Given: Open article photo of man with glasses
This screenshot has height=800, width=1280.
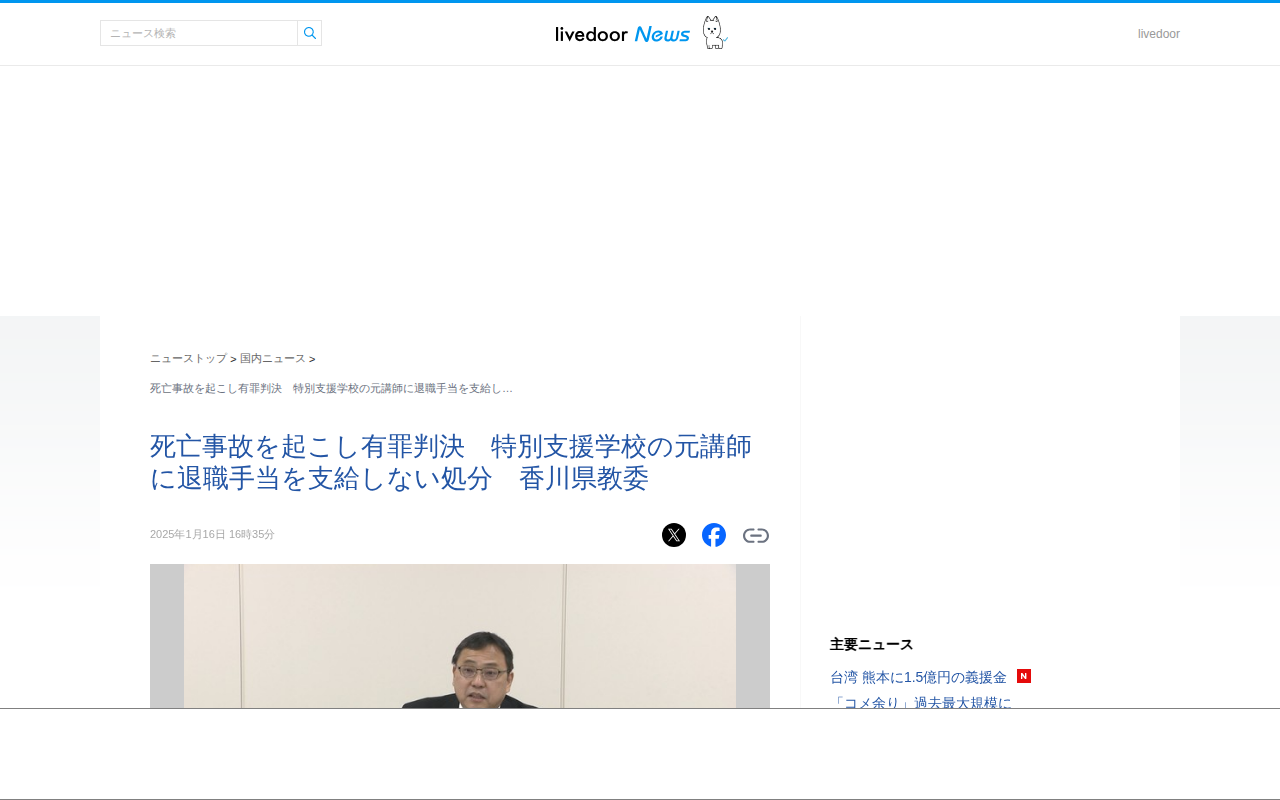Looking at the screenshot, I should 460,636.
